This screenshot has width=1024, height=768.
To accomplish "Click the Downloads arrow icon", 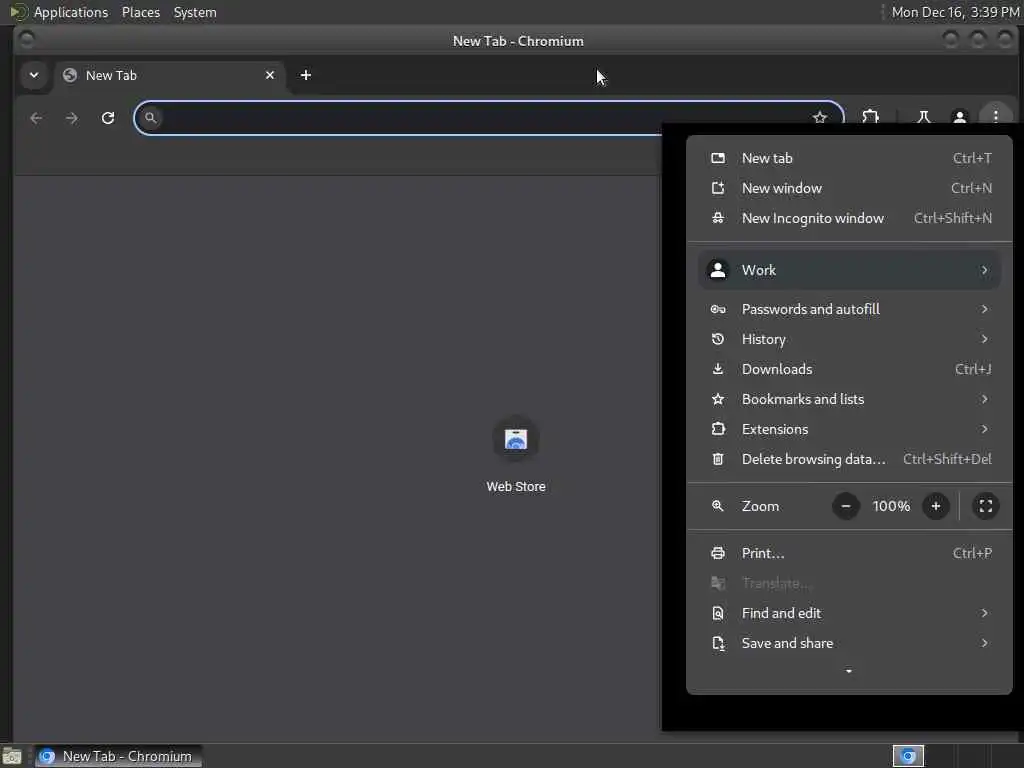I will tap(718, 369).
